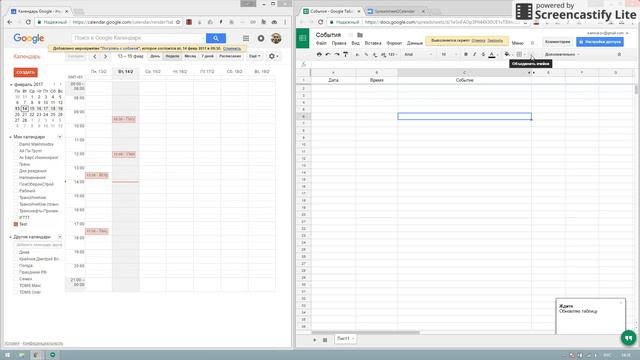
Task: Open the Google apps grid icon in Calendar
Action: [246, 38]
